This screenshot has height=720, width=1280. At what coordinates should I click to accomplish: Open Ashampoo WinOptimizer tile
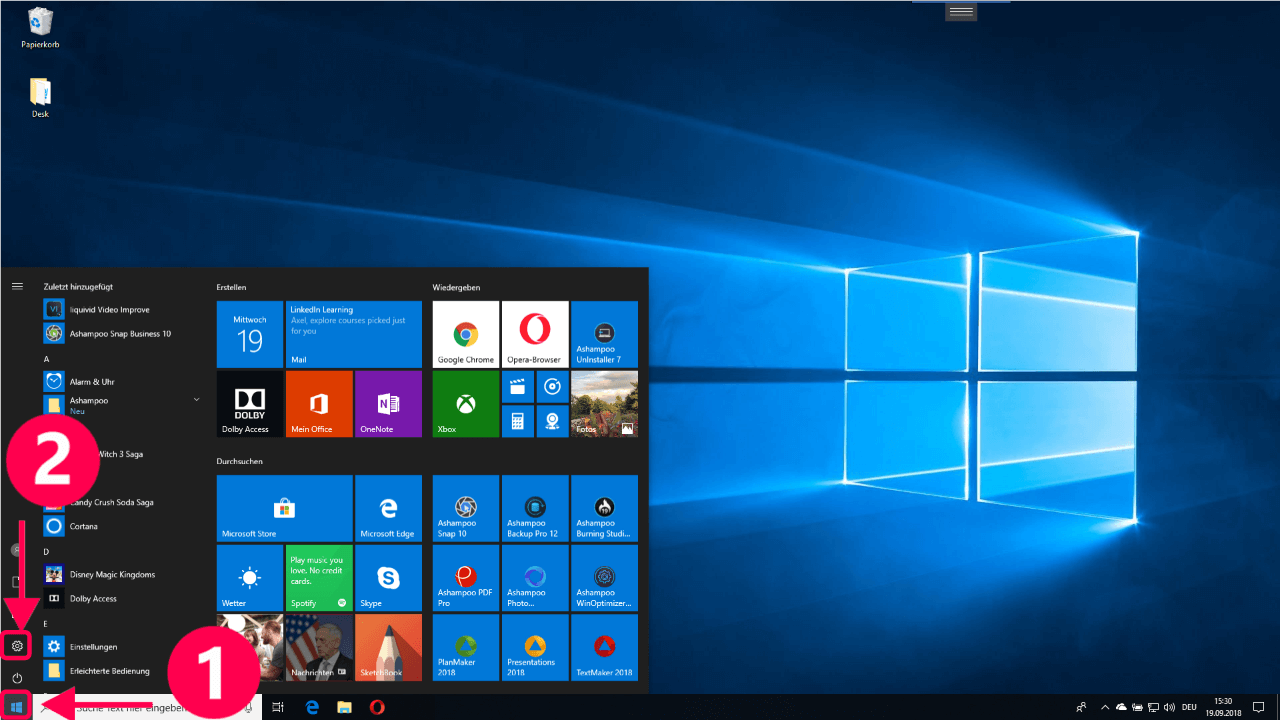pyautogui.click(x=604, y=578)
